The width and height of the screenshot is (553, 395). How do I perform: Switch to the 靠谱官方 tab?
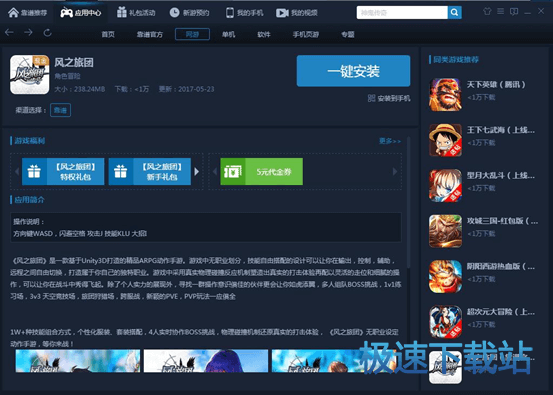(150, 34)
